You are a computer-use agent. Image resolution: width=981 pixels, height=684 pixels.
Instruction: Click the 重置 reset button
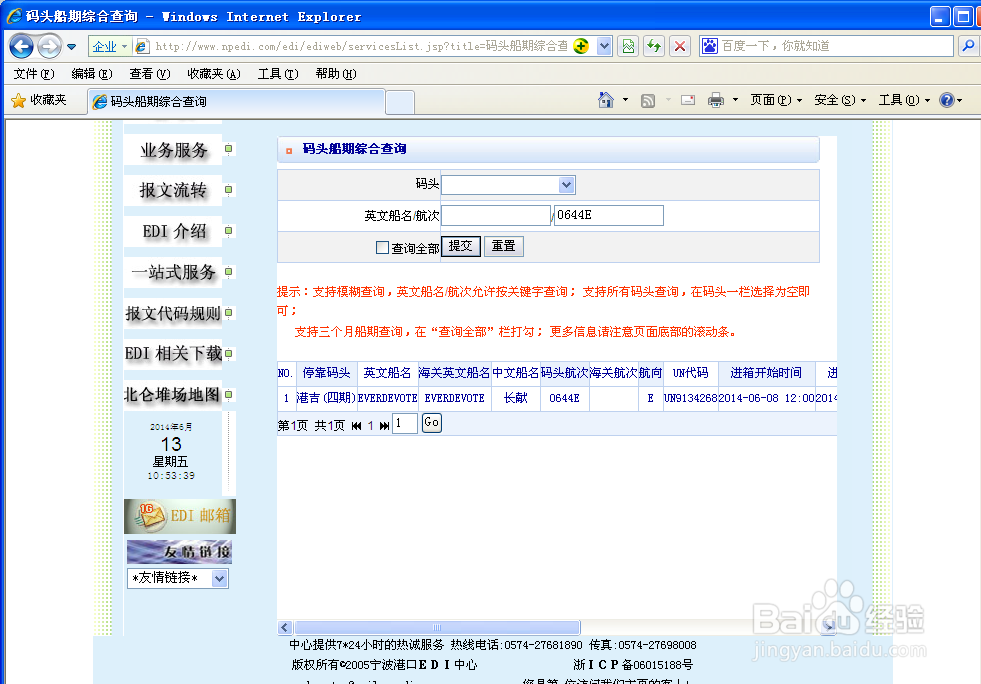[504, 246]
